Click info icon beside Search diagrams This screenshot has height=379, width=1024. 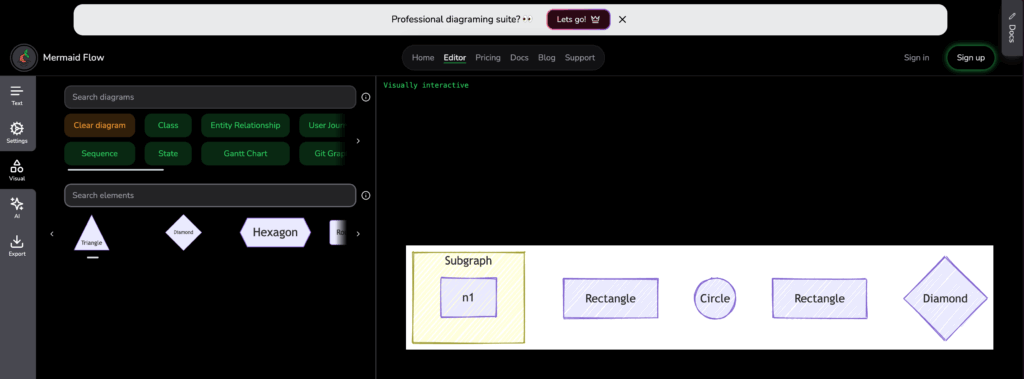366,97
